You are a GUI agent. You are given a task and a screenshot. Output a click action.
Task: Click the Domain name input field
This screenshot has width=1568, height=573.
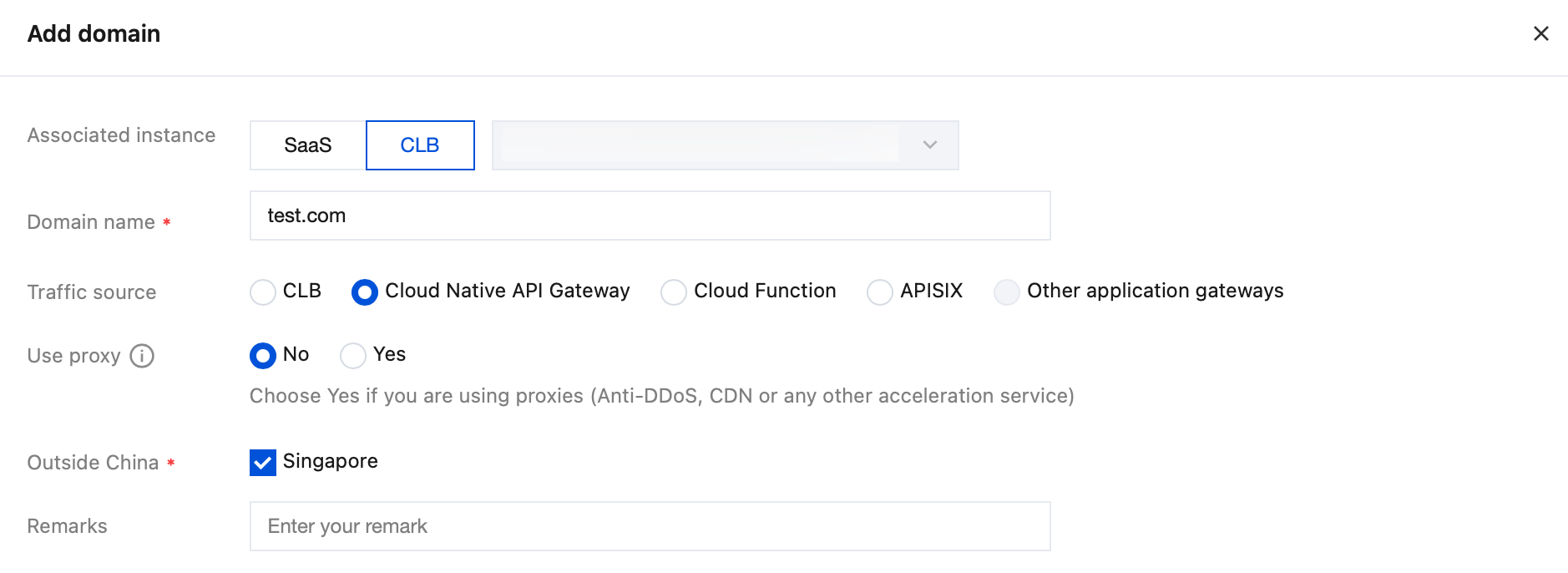(650, 216)
